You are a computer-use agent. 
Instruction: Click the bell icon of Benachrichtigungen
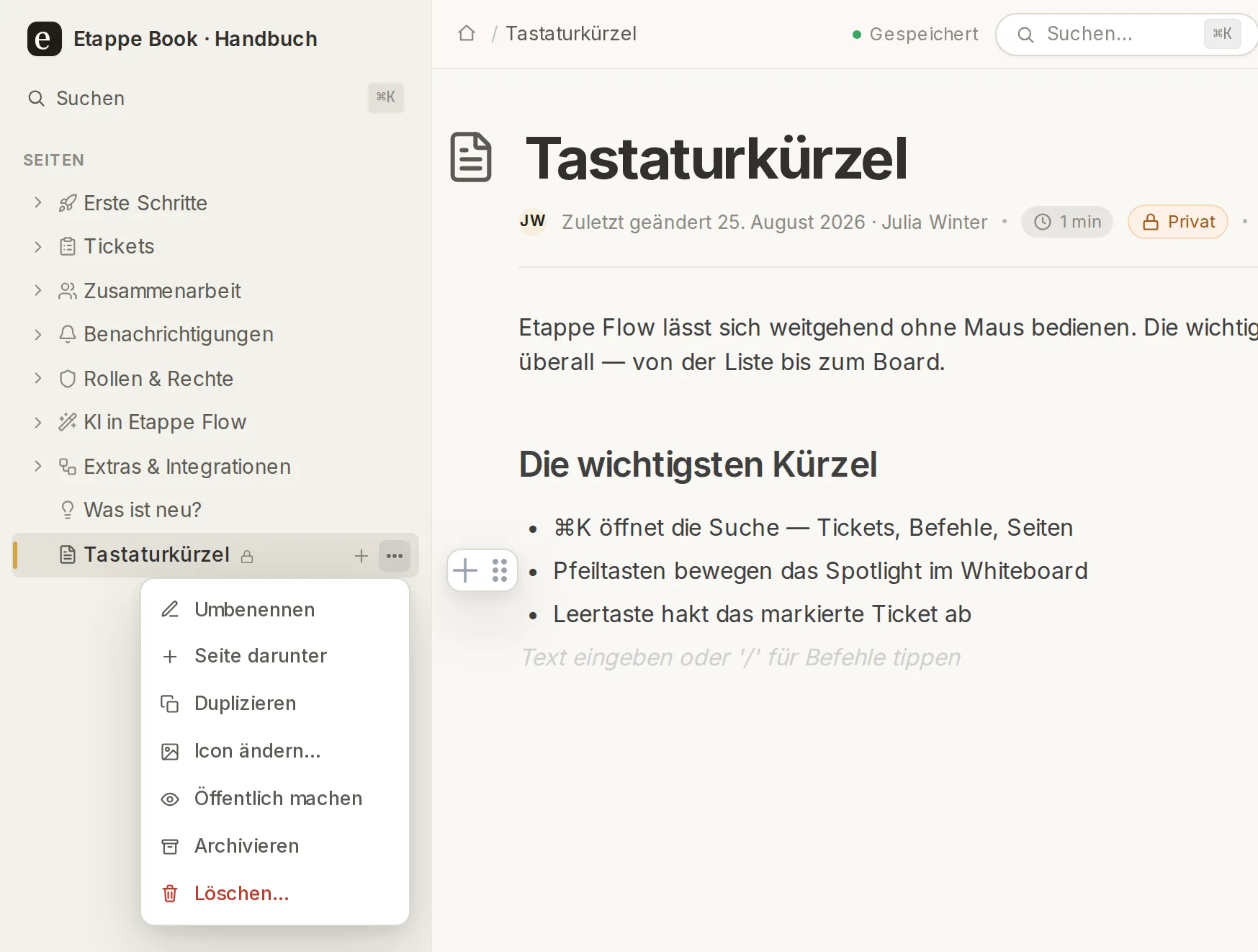click(x=67, y=334)
